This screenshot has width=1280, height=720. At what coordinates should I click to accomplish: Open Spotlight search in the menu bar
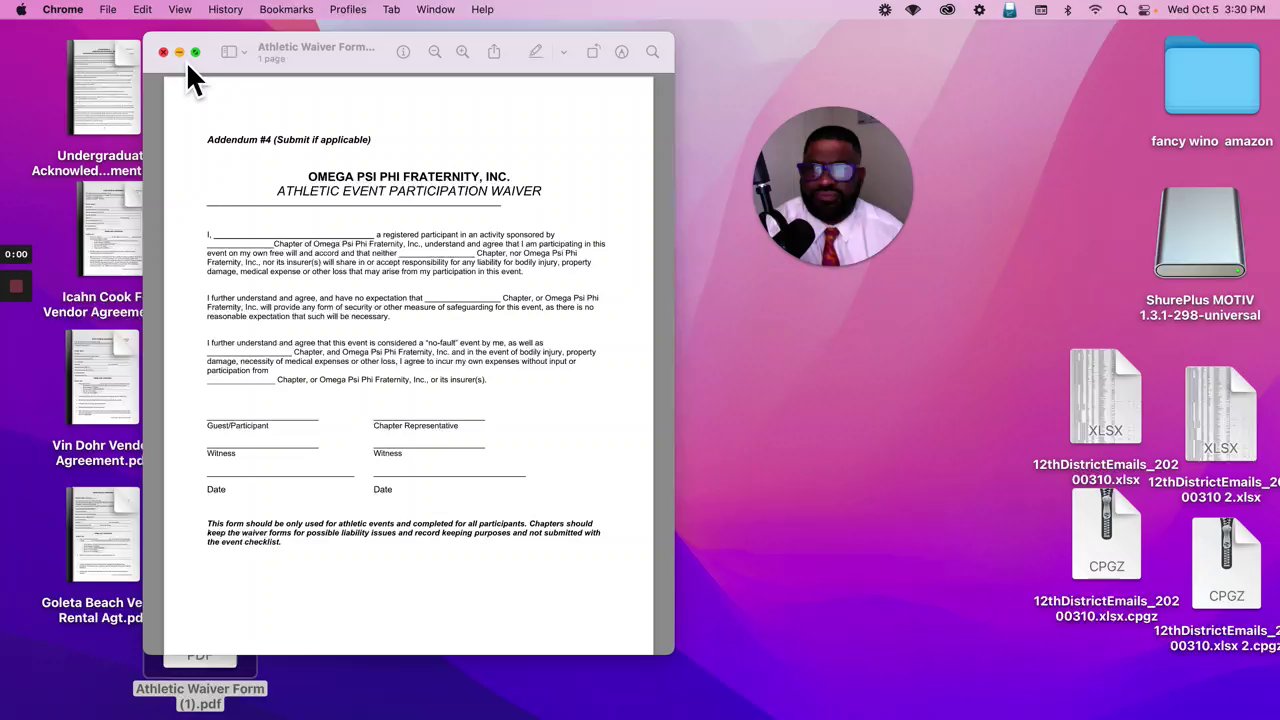(x=1122, y=9)
